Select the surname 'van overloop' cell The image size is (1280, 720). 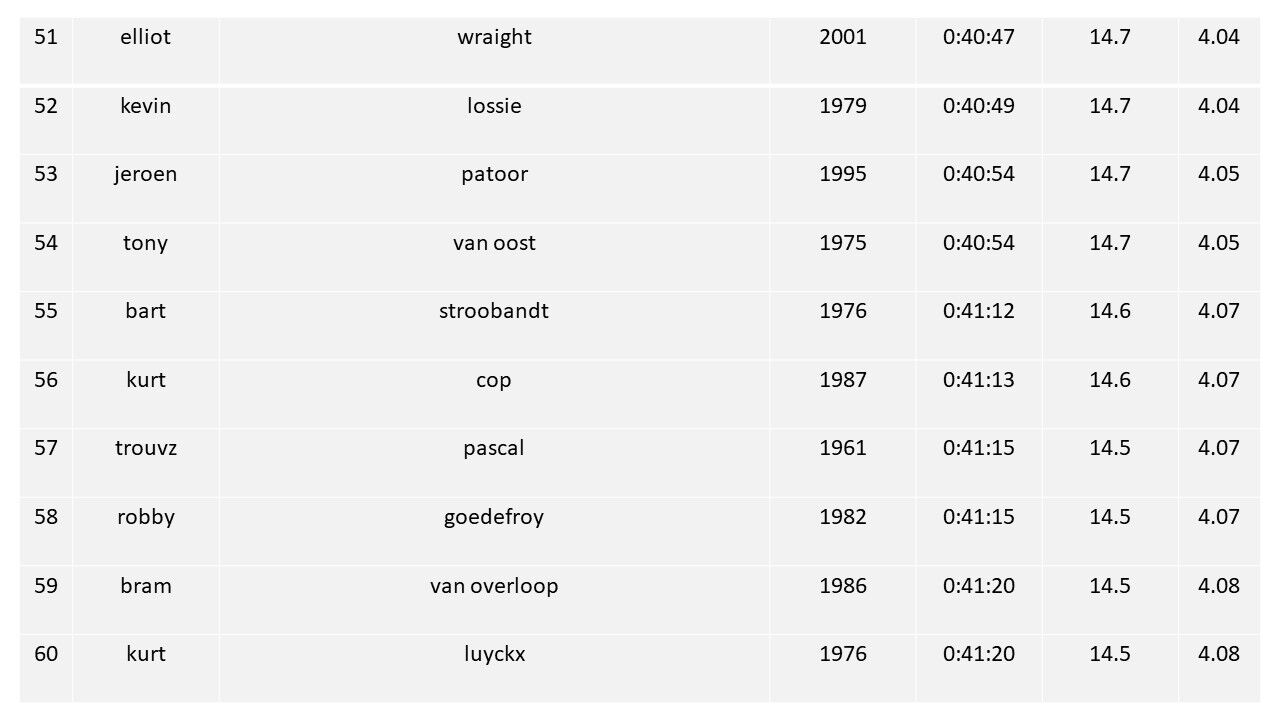pyautogui.click(x=494, y=586)
